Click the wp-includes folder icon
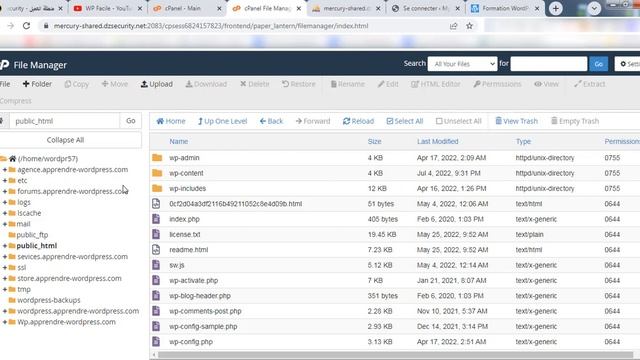 click(157, 189)
